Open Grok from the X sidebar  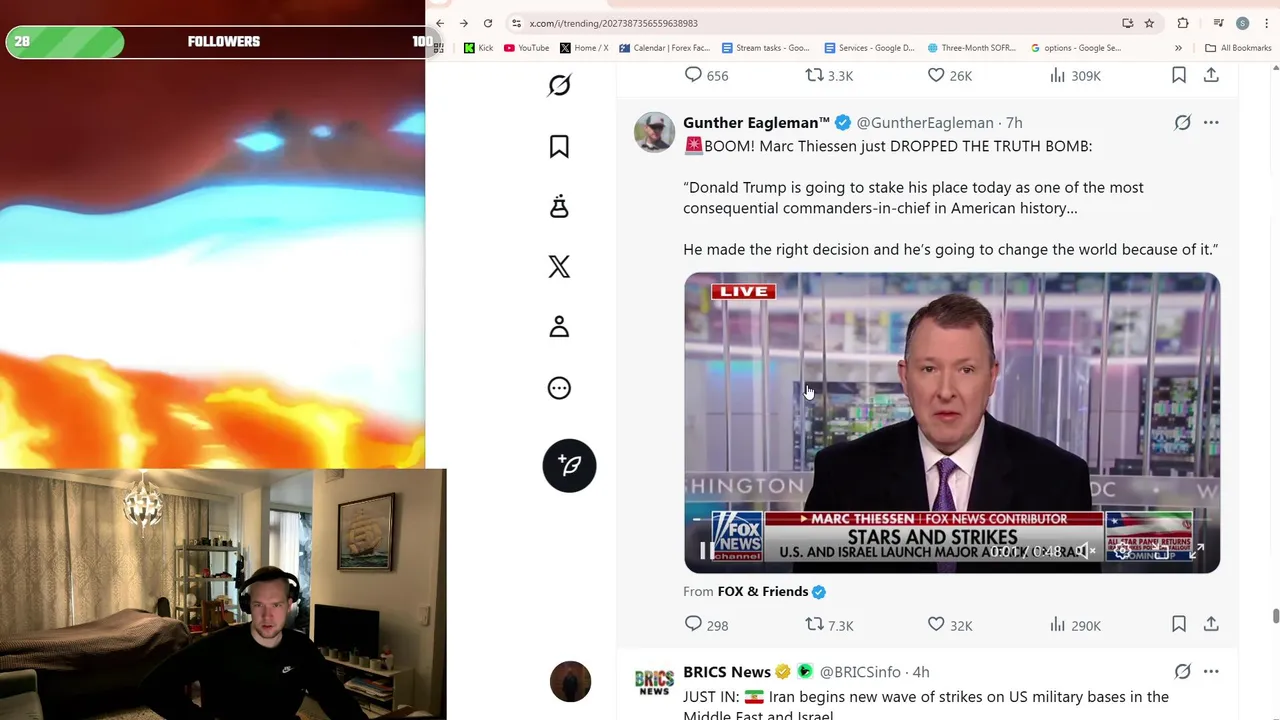tap(559, 85)
